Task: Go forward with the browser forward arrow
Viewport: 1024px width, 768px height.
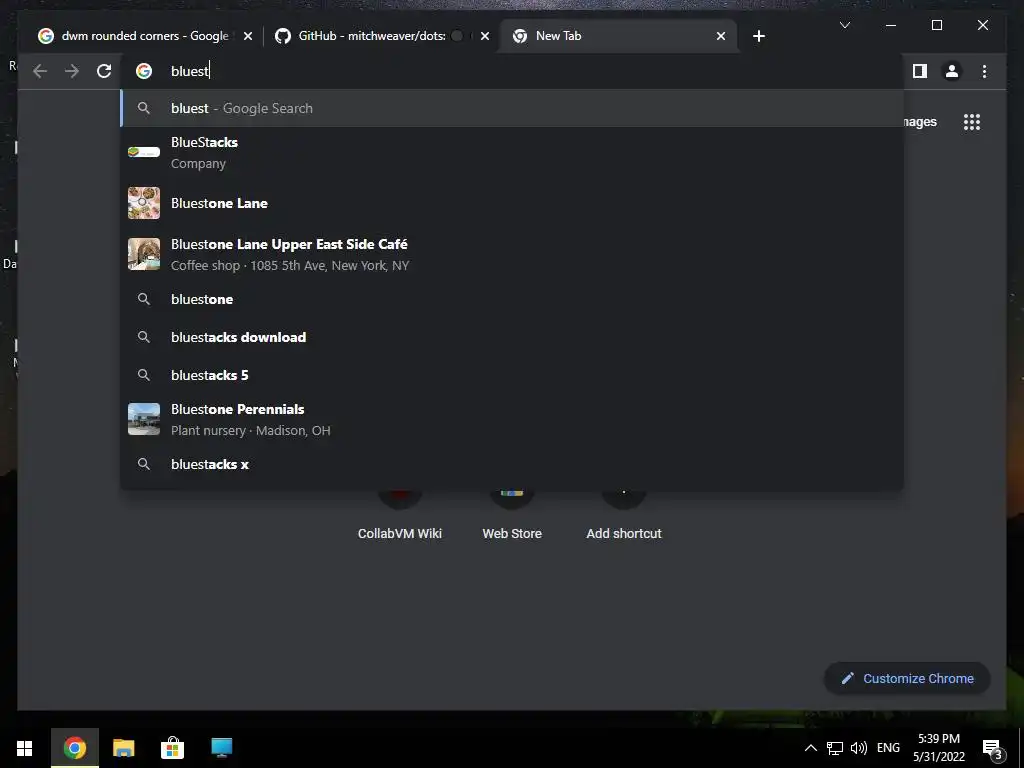Action: coord(72,71)
